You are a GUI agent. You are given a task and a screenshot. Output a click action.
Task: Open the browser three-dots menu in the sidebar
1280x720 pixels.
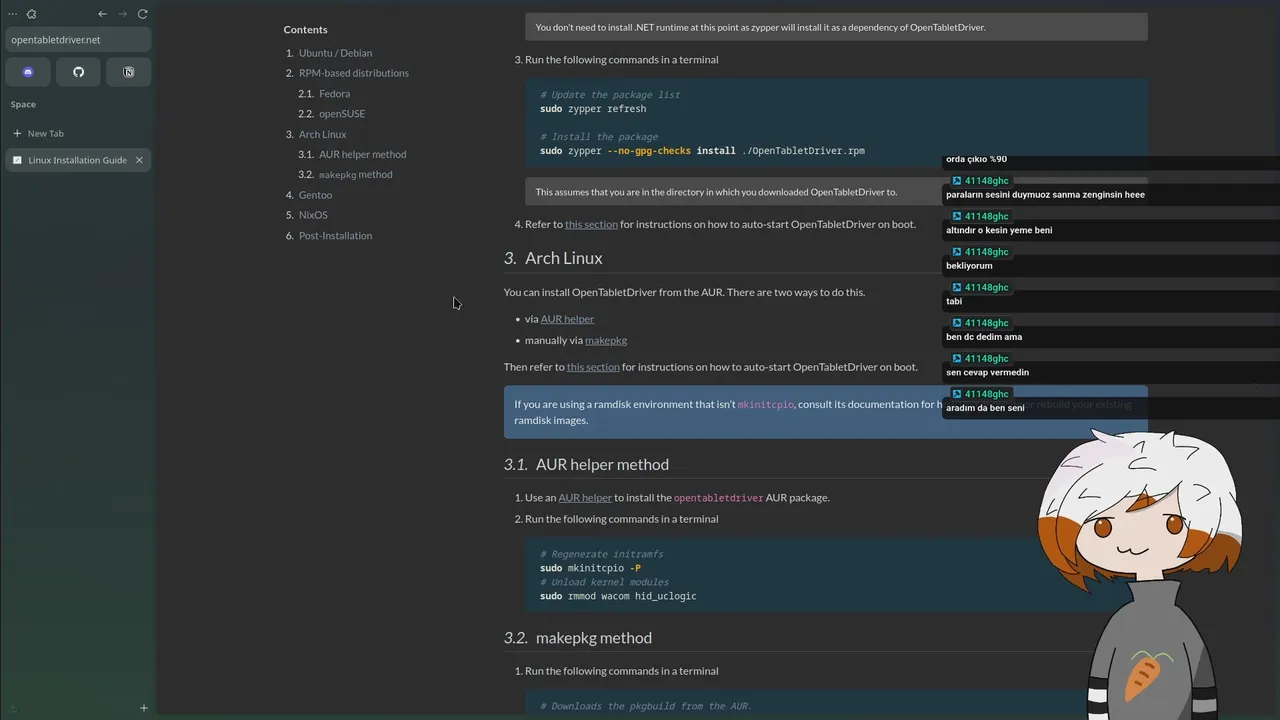(x=13, y=14)
